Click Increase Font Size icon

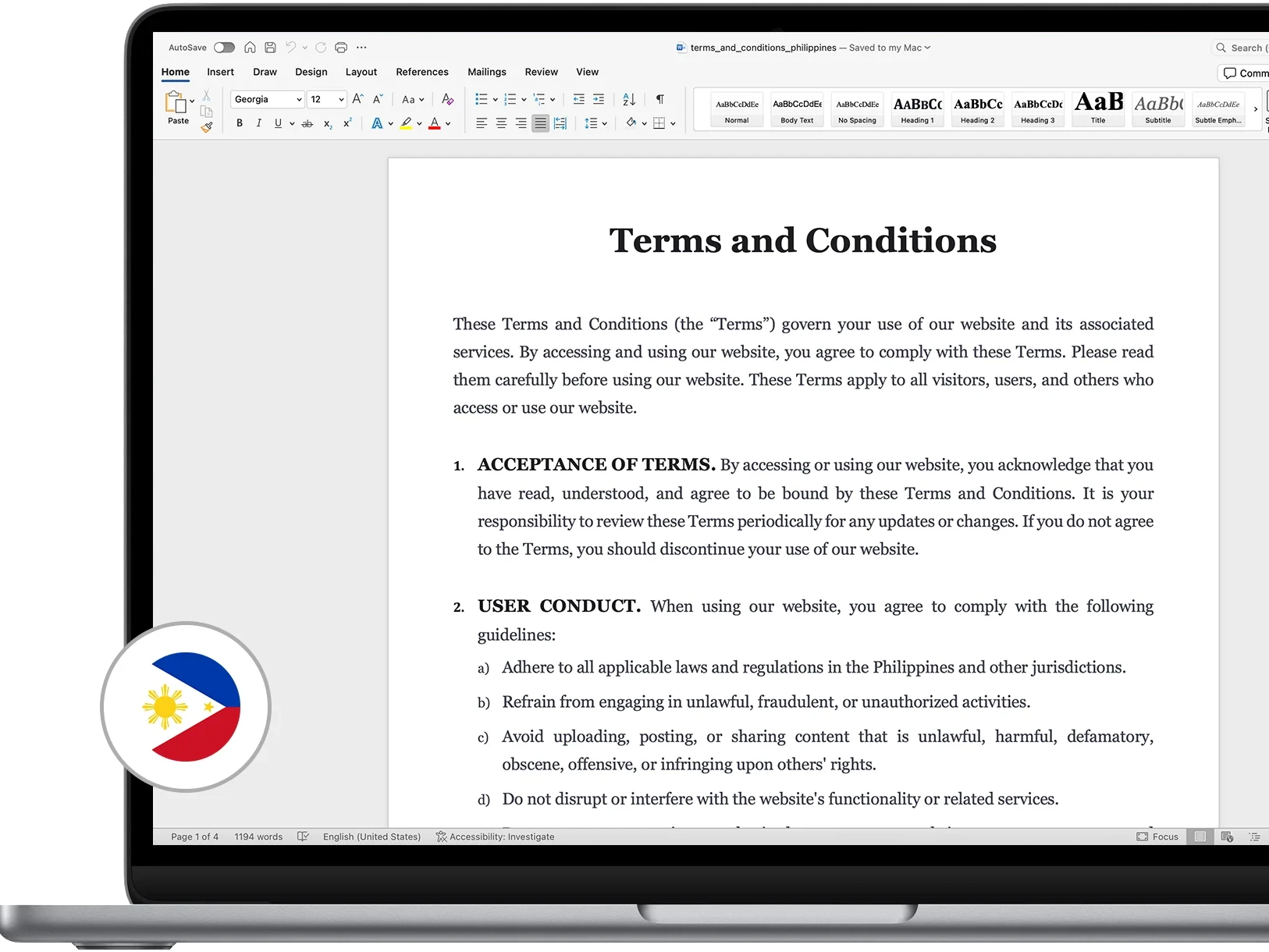tap(357, 99)
